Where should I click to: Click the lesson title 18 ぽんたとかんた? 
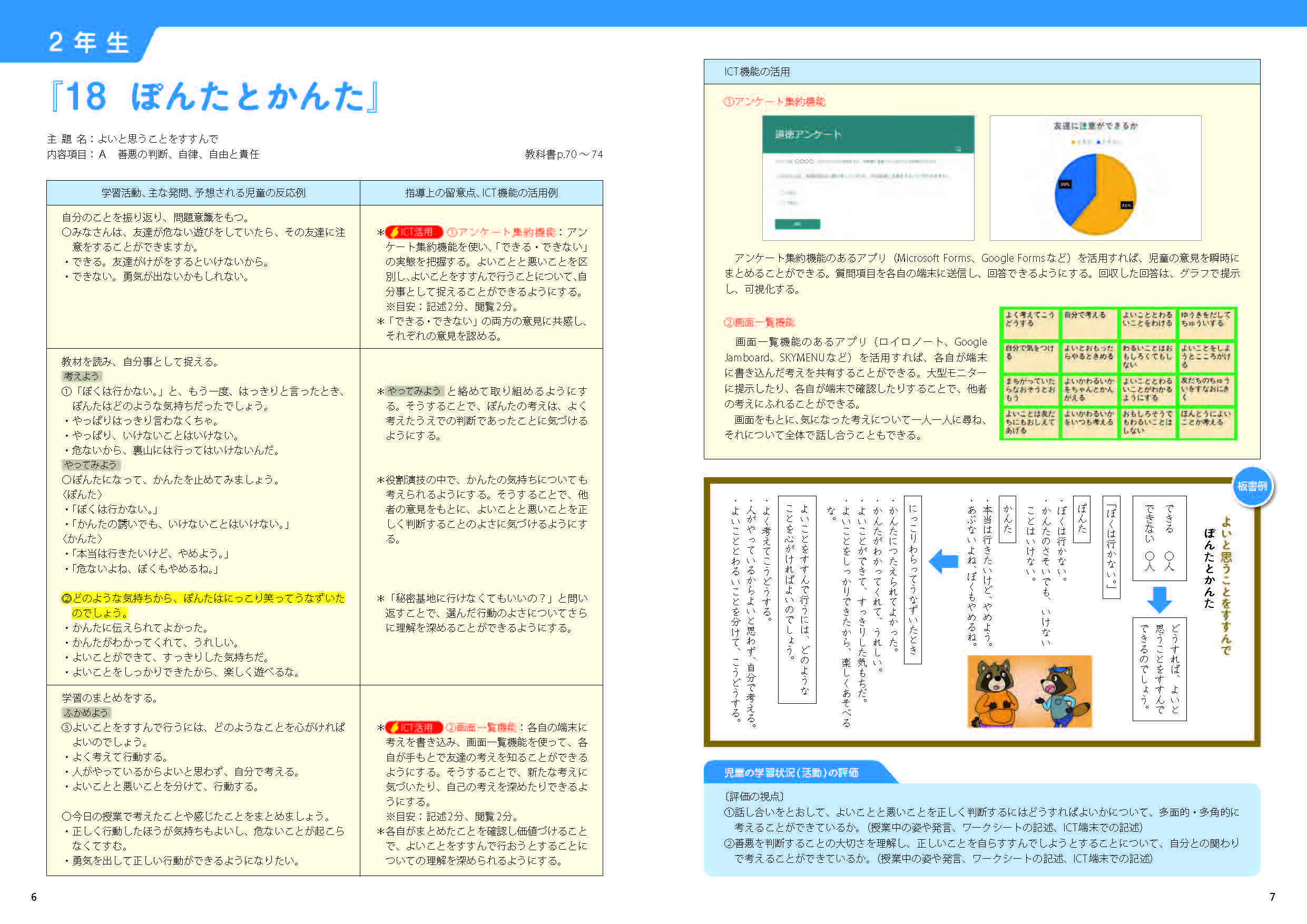coord(214,96)
